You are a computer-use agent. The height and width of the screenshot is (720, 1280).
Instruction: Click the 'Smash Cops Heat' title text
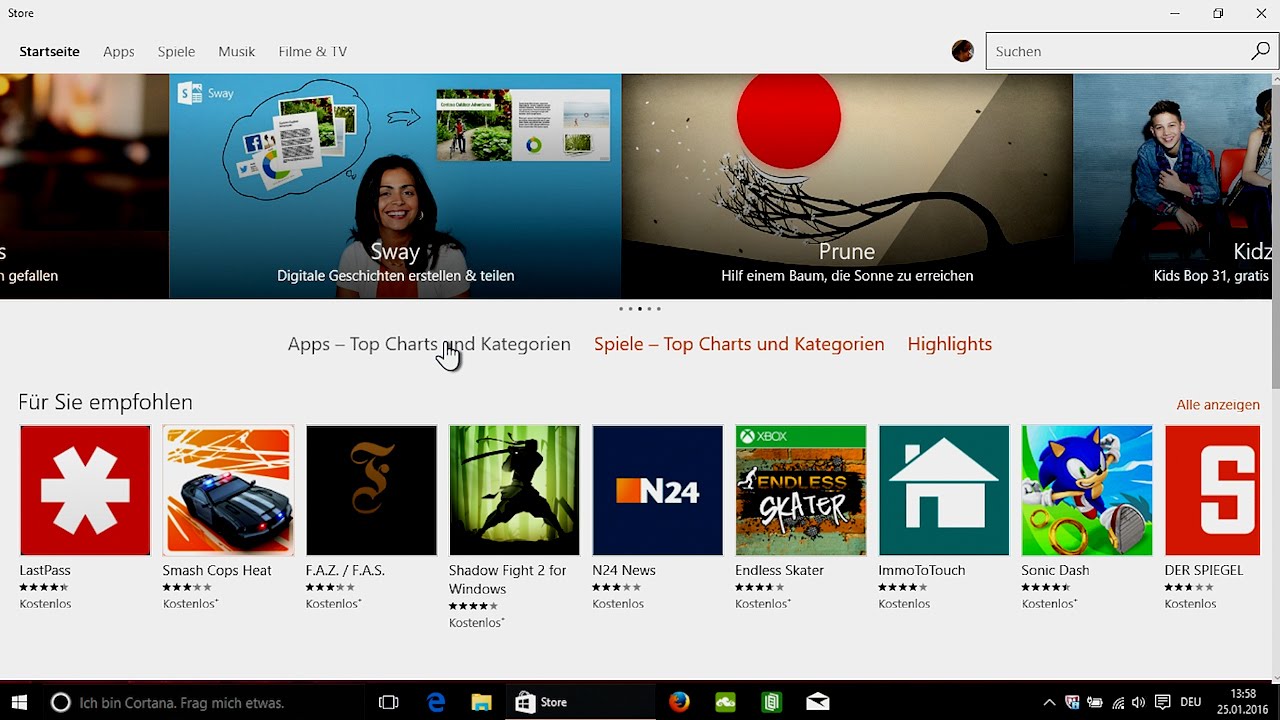(217, 570)
